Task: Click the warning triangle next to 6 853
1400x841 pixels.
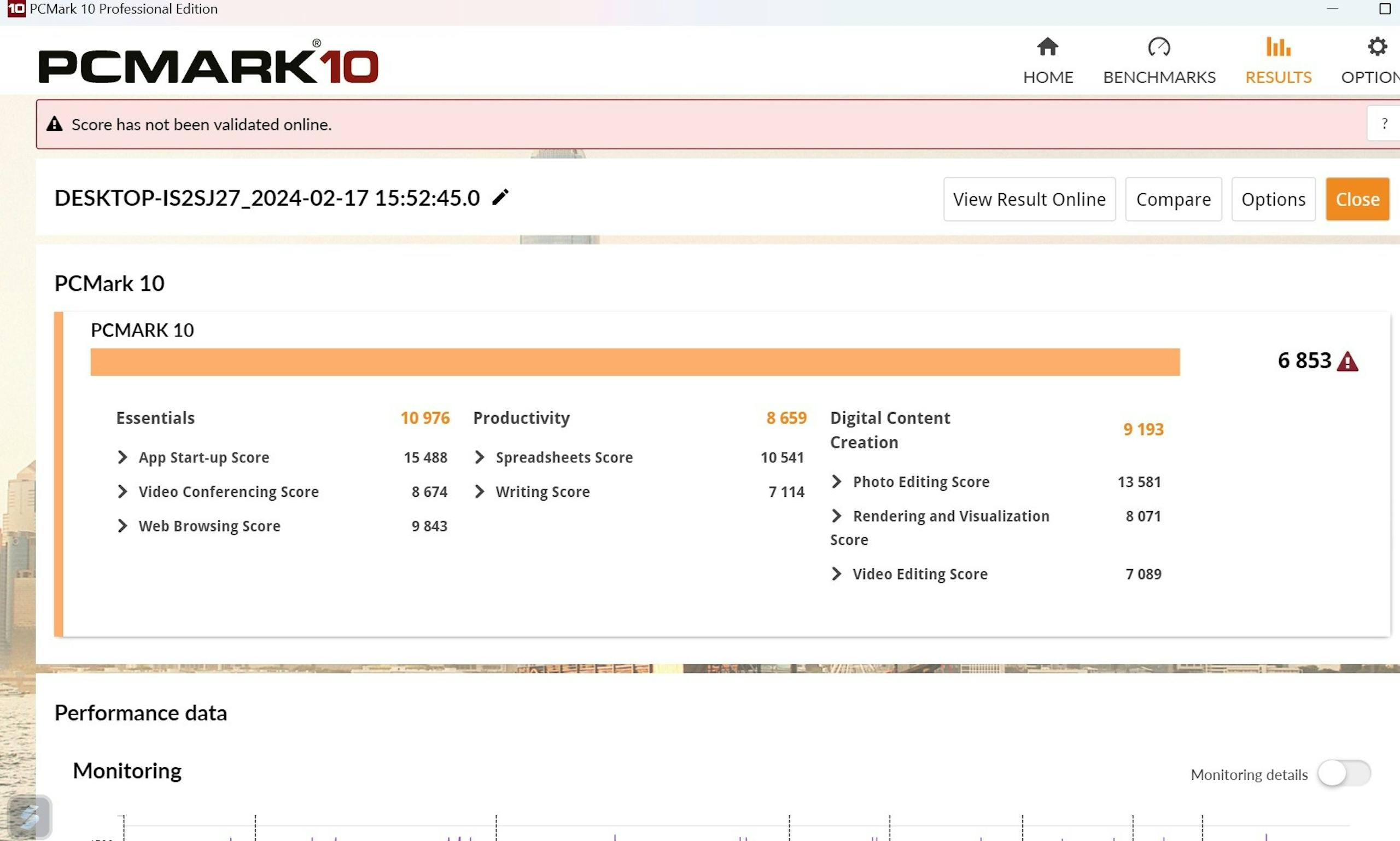Action: [1347, 361]
